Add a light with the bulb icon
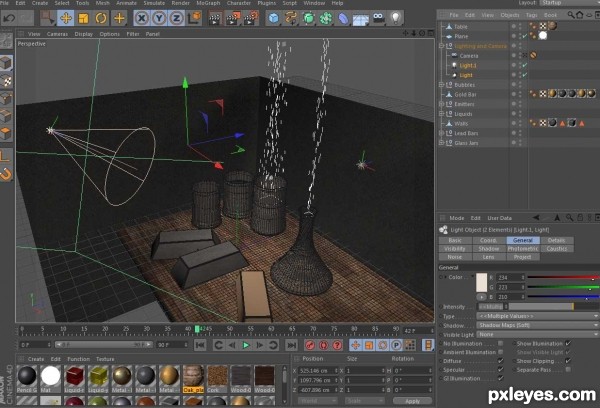Image resolution: width=600 pixels, height=408 pixels. point(396,18)
